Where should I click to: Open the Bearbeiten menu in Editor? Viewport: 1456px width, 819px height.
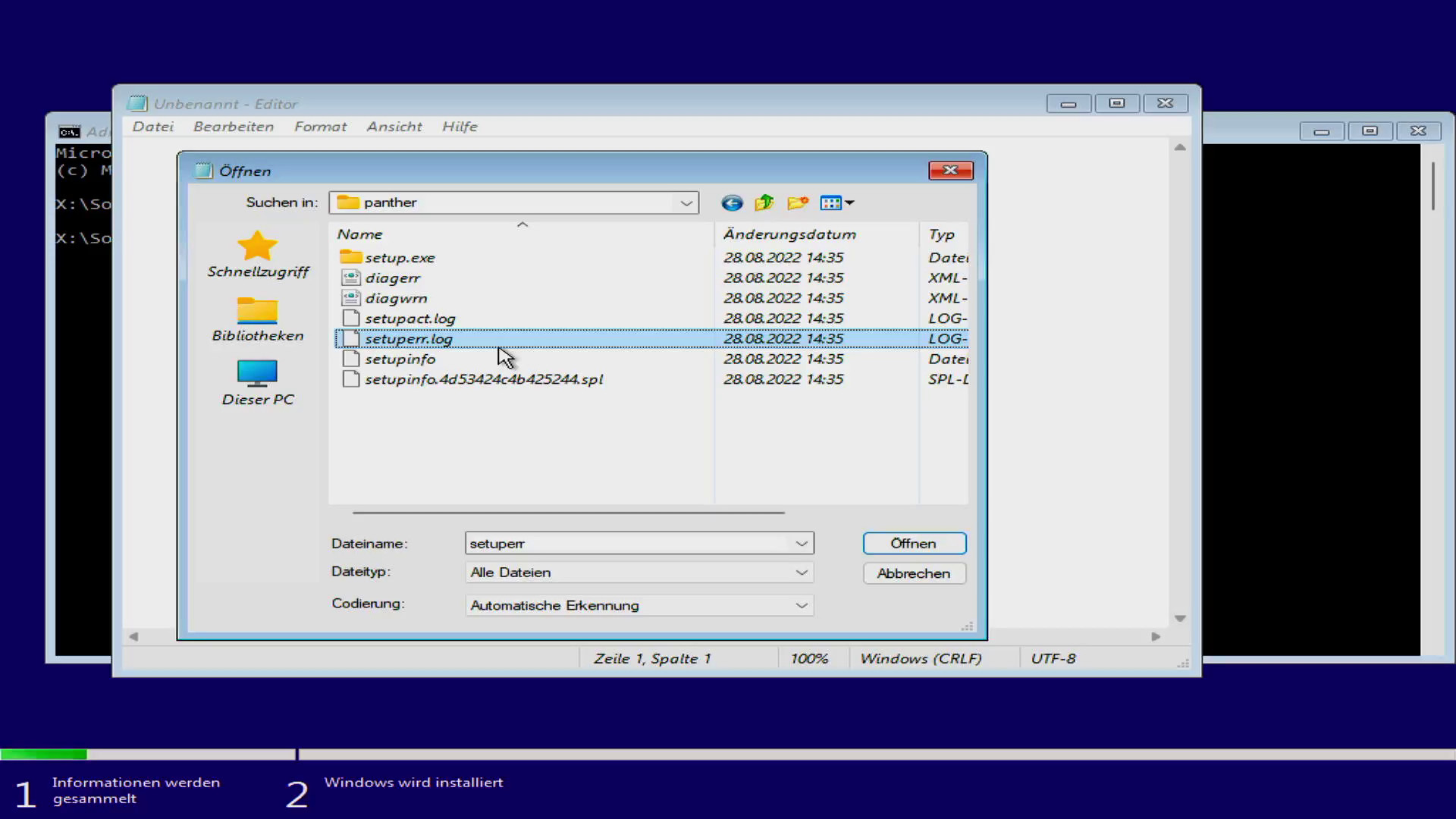(x=234, y=127)
